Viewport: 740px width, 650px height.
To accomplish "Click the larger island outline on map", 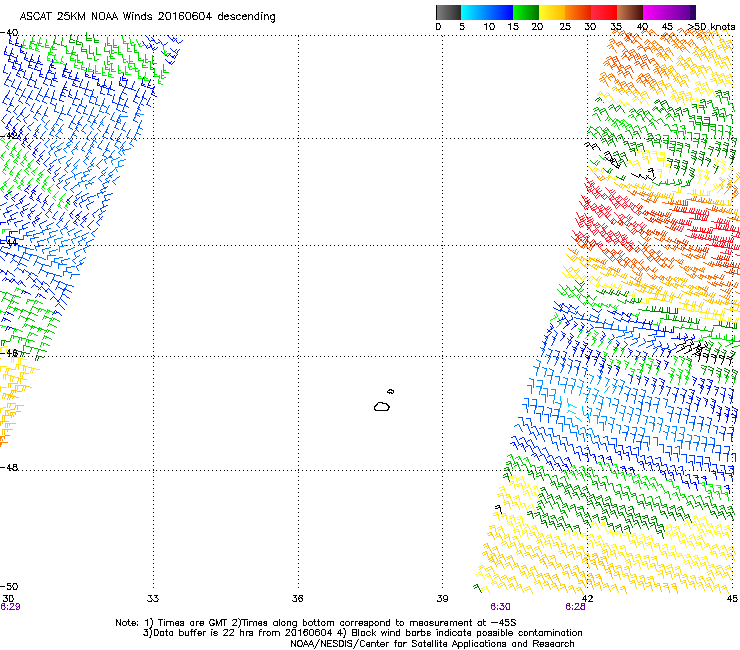I will coord(382,406).
